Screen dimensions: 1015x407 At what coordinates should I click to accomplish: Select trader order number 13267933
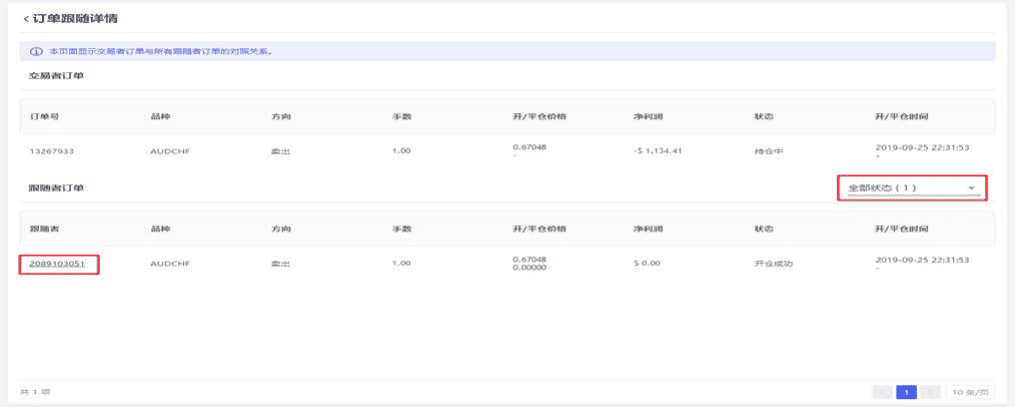(53, 152)
